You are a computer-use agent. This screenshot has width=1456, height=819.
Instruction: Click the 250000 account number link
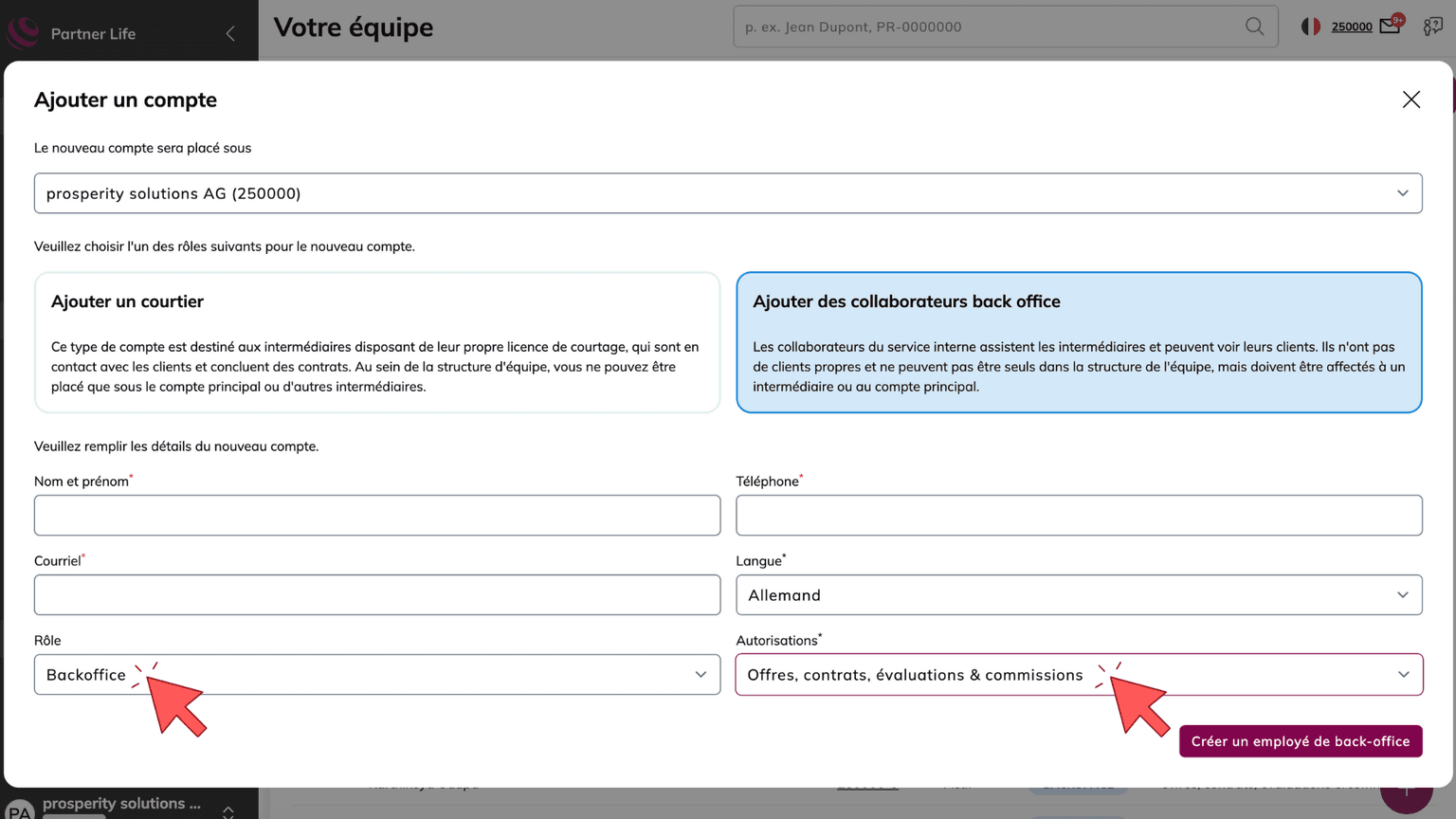(x=1351, y=27)
